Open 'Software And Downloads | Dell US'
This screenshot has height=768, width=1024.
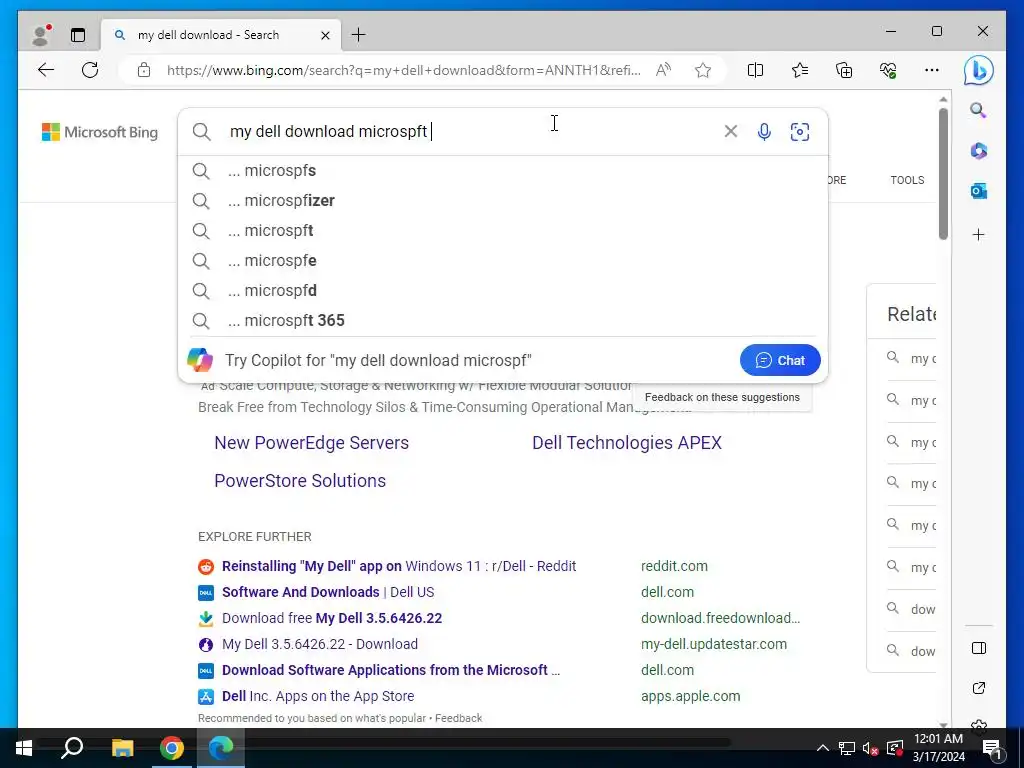click(x=328, y=592)
